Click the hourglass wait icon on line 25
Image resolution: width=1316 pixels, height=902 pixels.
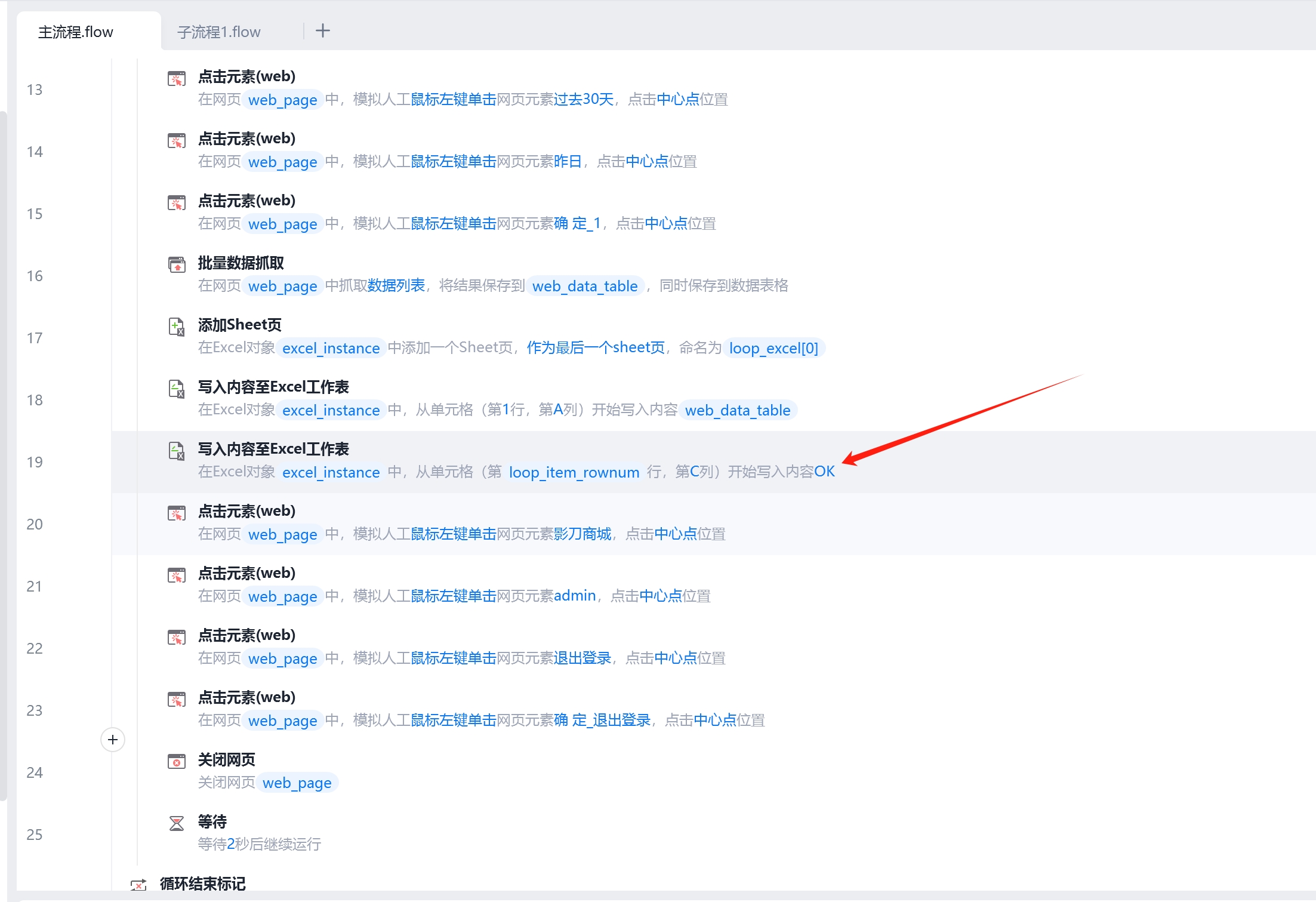coord(177,823)
